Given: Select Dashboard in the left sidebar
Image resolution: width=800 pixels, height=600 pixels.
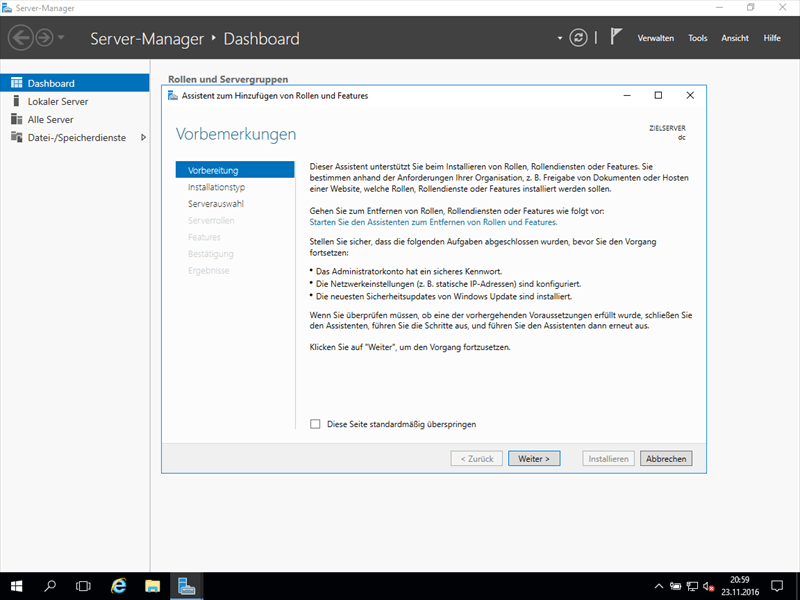Looking at the screenshot, I should pos(74,83).
